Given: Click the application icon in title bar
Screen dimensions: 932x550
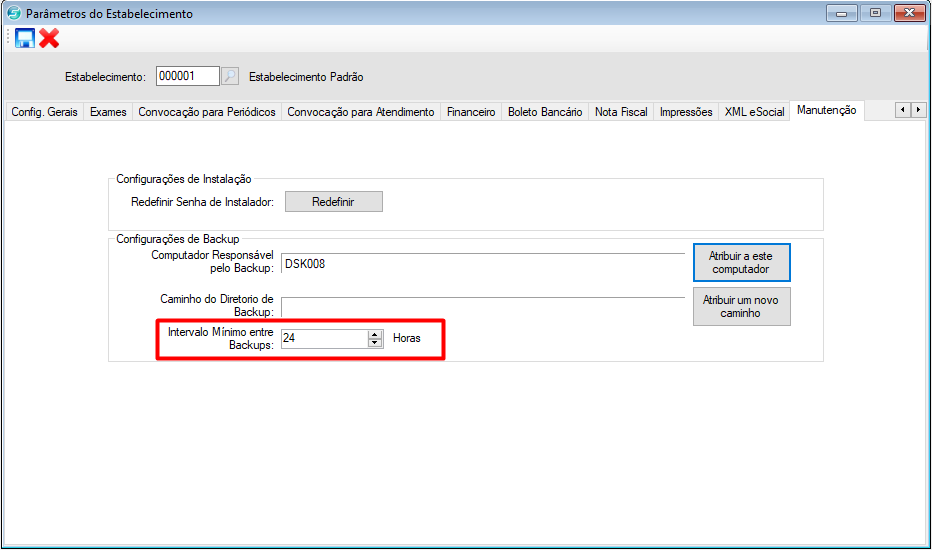Looking at the screenshot, I should pos(13,14).
